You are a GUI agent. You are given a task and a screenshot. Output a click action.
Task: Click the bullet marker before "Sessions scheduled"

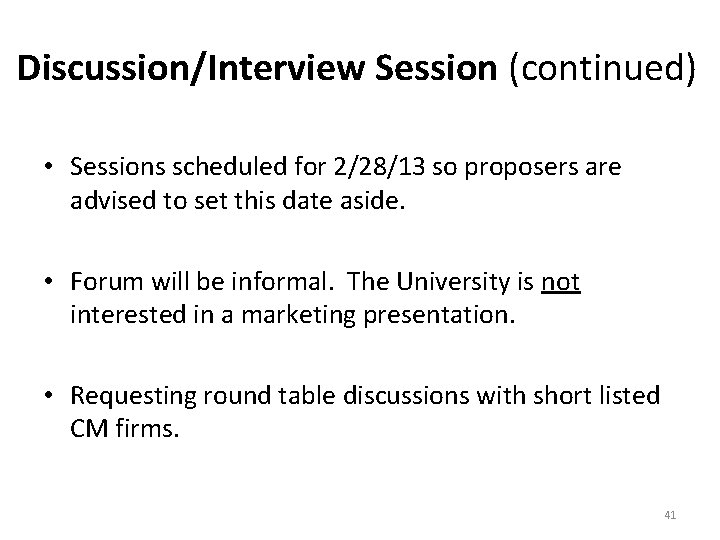(x=49, y=169)
